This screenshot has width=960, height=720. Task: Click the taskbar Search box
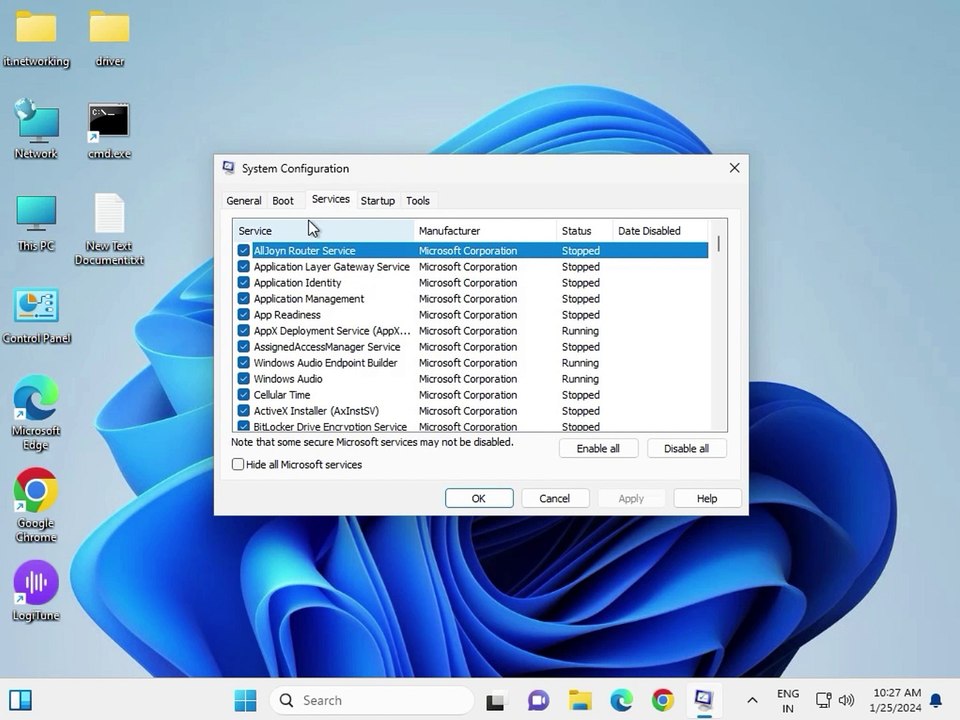[x=372, y=700]
